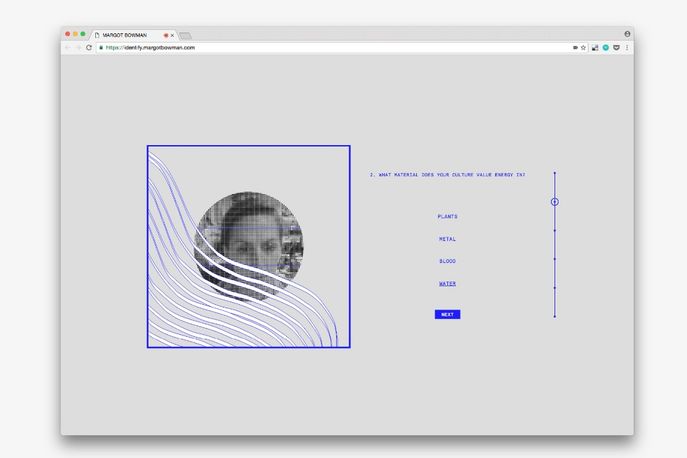The height and width of the screenshot is (458, 687).
Task: Click the circle marker on progress line
Action: 555,202
